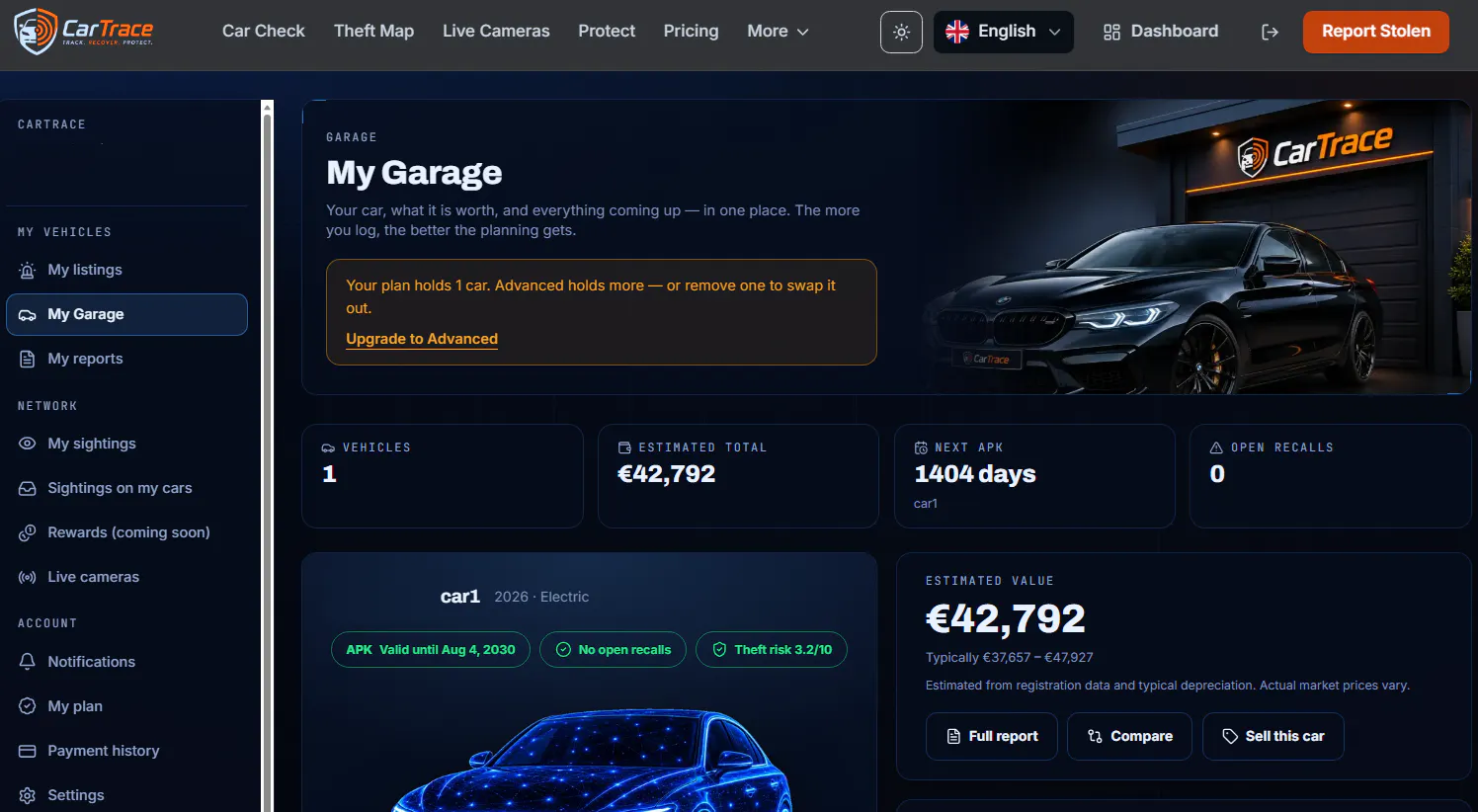This screenshot has width=1478, height=812.
Task: Open the Full report button
Action: [x=991, y=736]
